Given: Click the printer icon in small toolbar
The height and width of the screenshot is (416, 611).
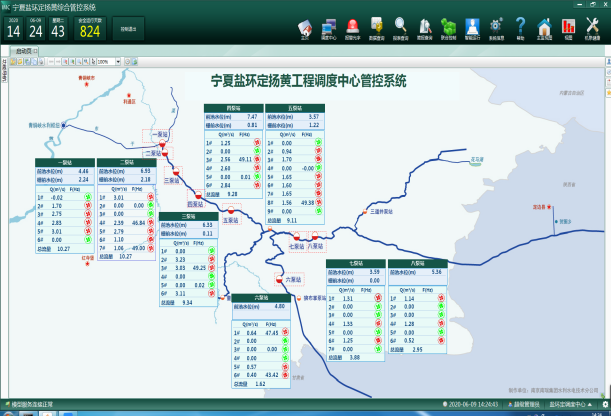Looking at the screenshot, I should click(41, 62).
